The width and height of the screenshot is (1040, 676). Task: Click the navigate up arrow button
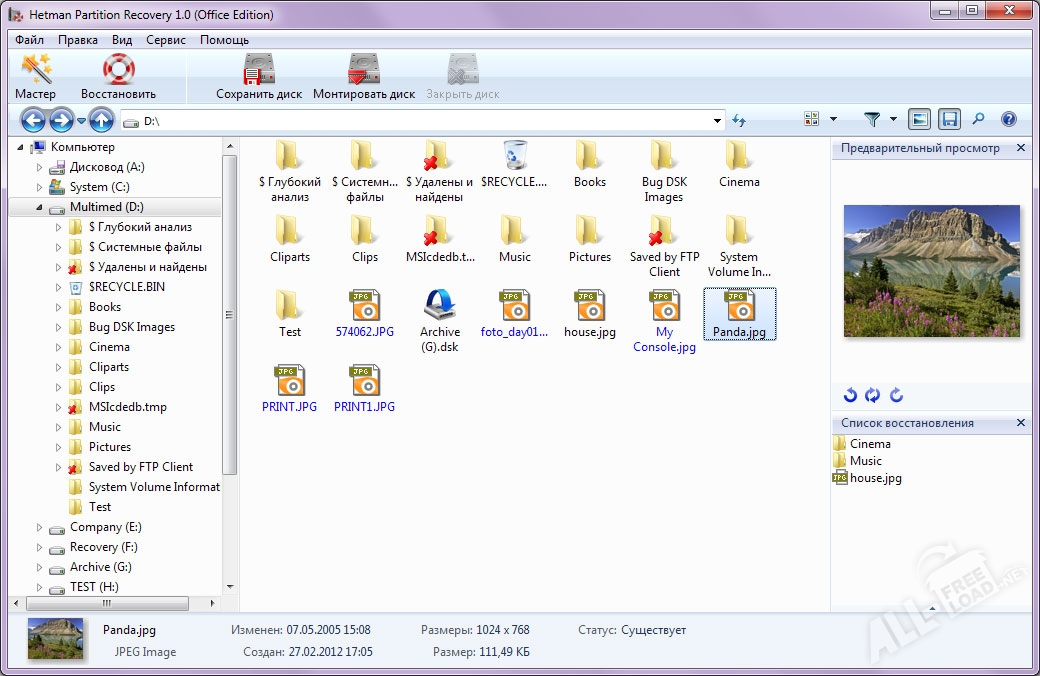click(x=101, y=121)
